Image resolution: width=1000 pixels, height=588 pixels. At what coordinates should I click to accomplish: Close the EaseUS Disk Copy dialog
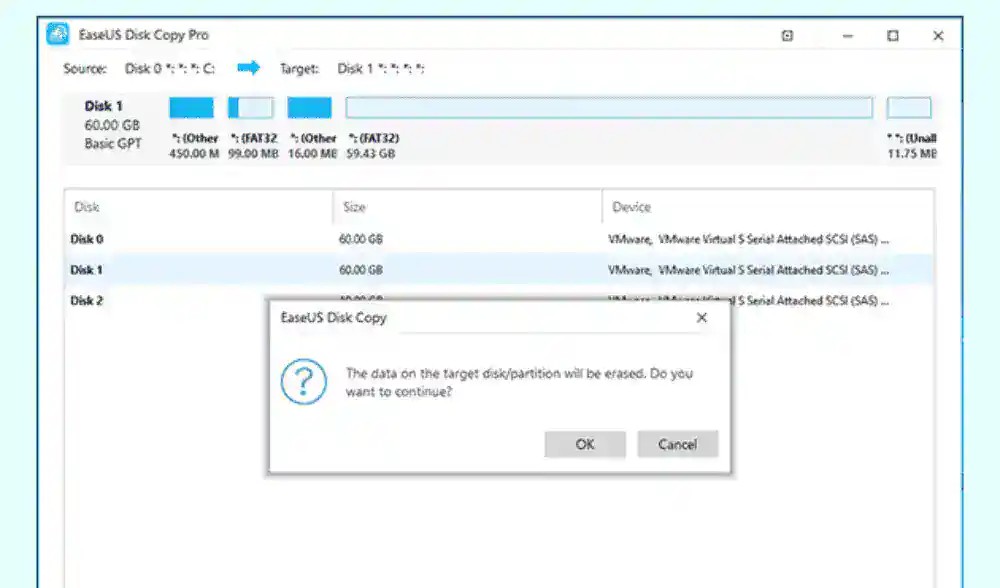click(x=701, y=318)
